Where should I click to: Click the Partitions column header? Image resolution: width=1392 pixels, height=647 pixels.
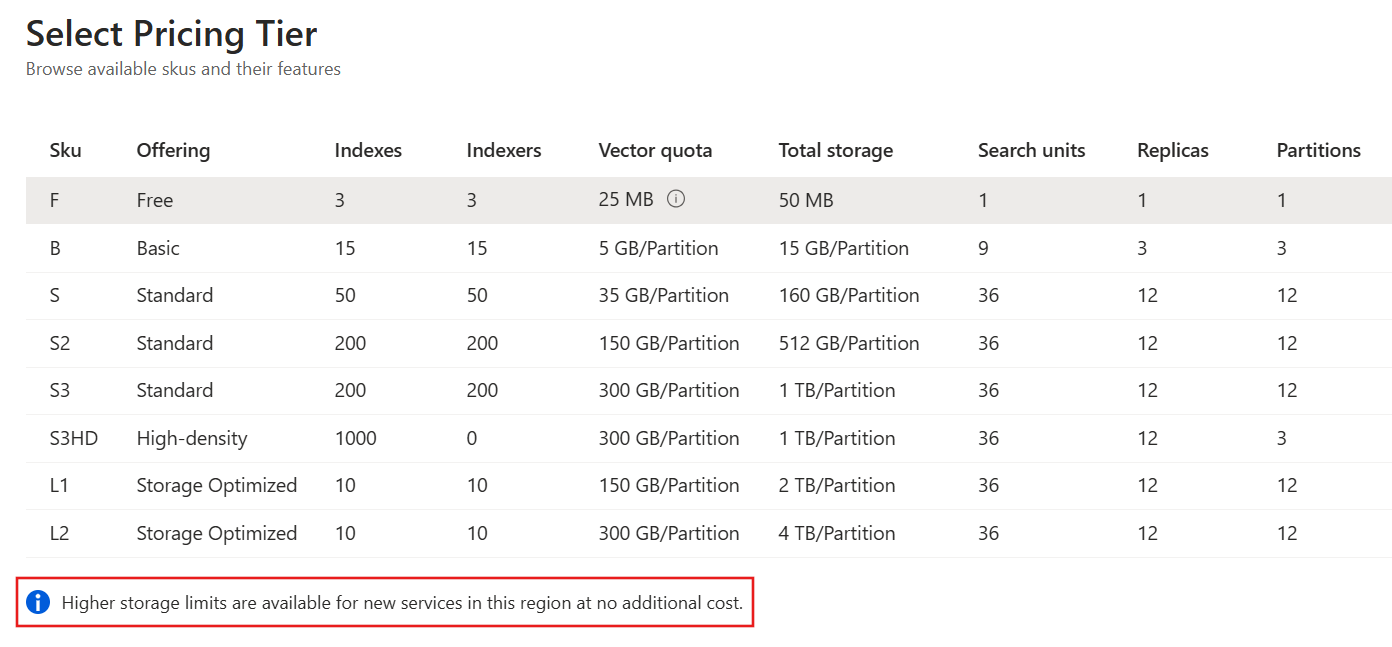click(1318, 151)
